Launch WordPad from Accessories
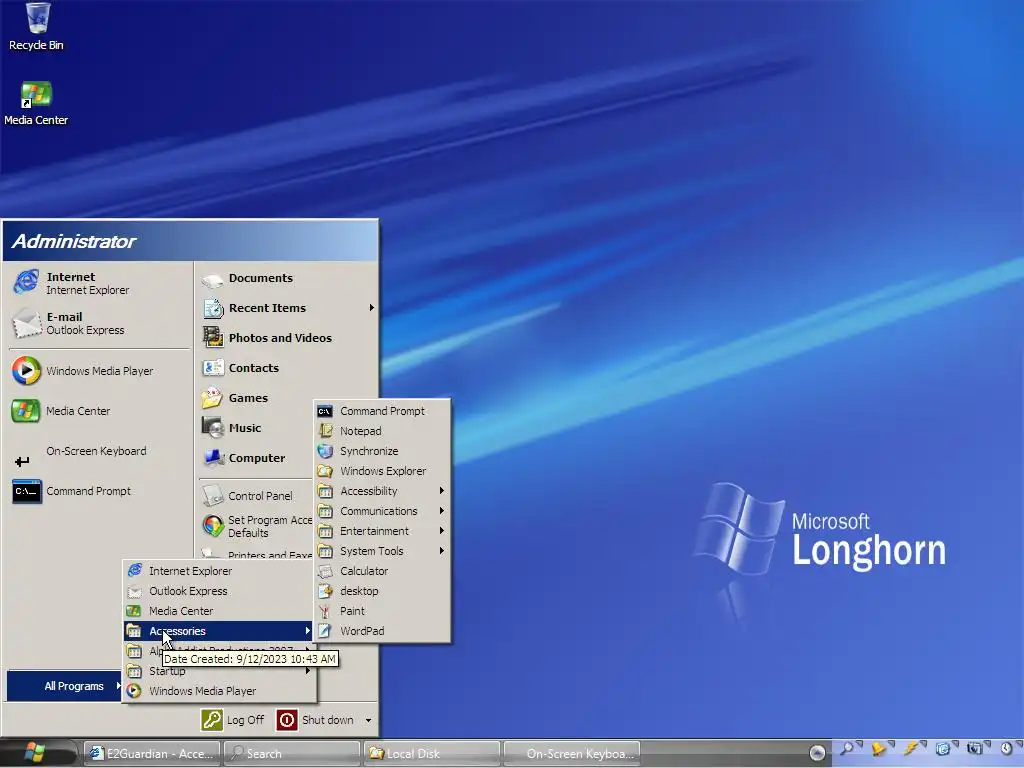Viewport: 1024px width, 768px height. 382,632
